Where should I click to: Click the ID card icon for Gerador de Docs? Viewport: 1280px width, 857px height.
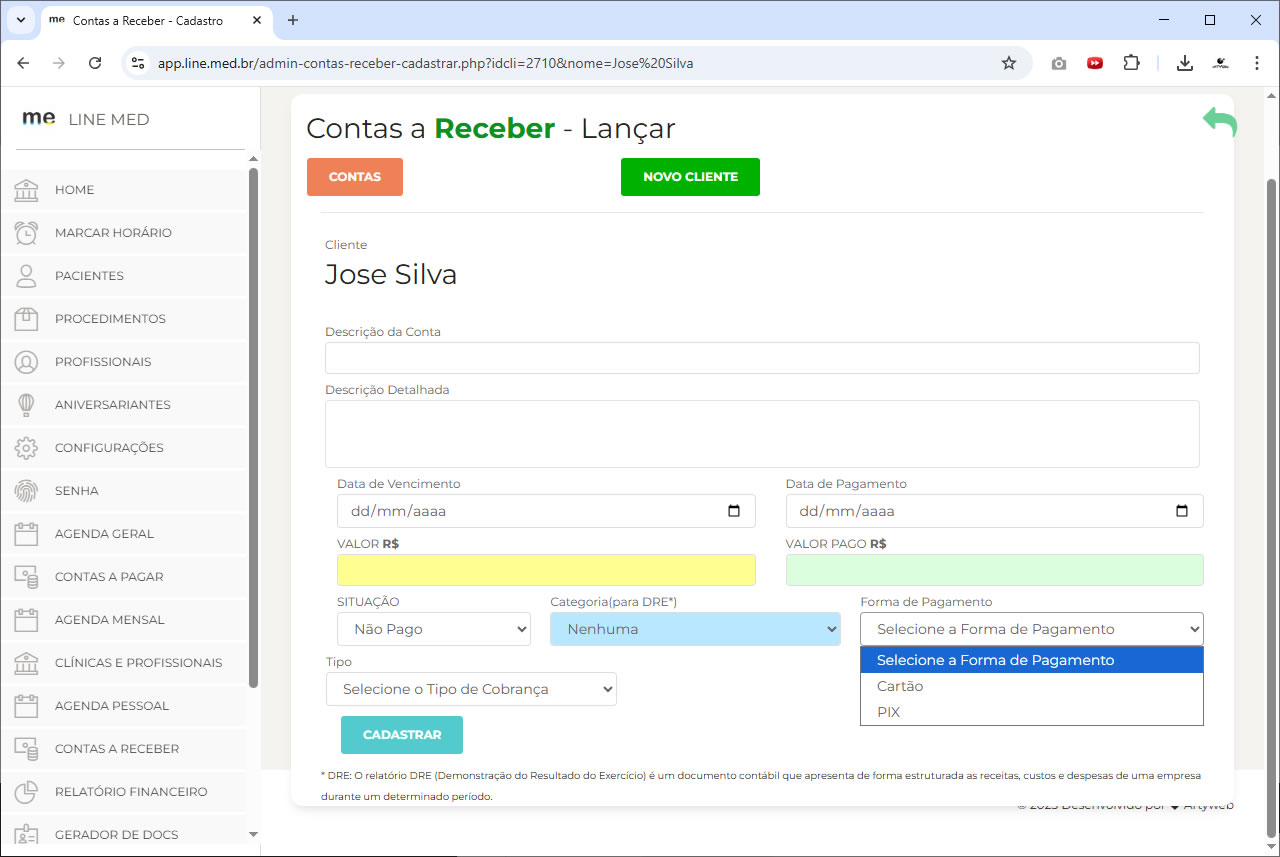click(26, 835)
